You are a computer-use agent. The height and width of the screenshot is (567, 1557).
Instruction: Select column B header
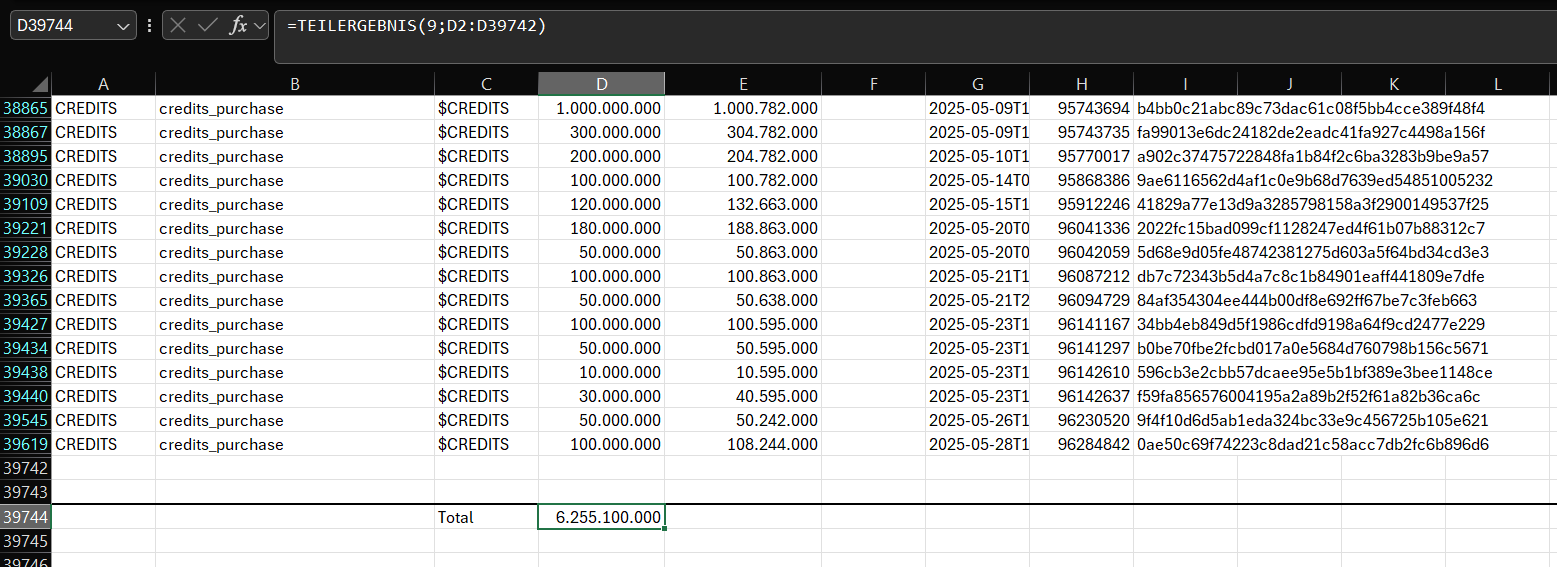pos(295,84)
